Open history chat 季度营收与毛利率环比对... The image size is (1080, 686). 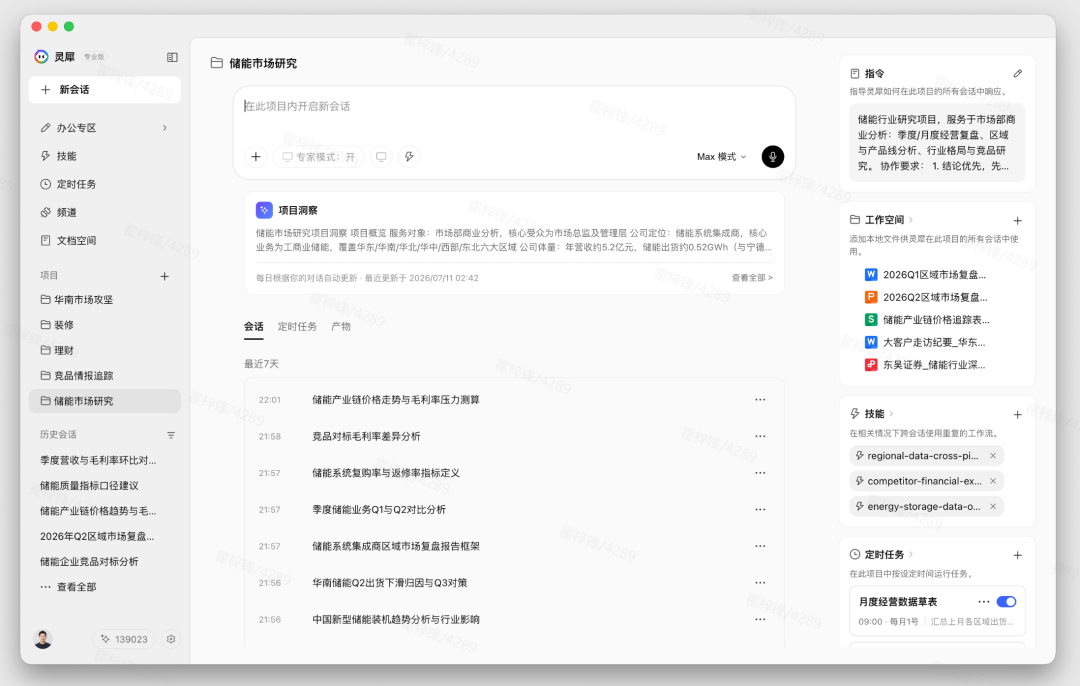click(98, 460)
